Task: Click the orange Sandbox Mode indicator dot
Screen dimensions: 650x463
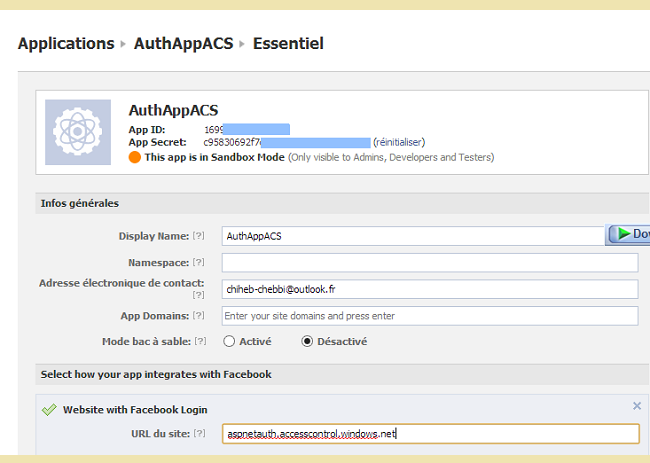Action: 135,157
